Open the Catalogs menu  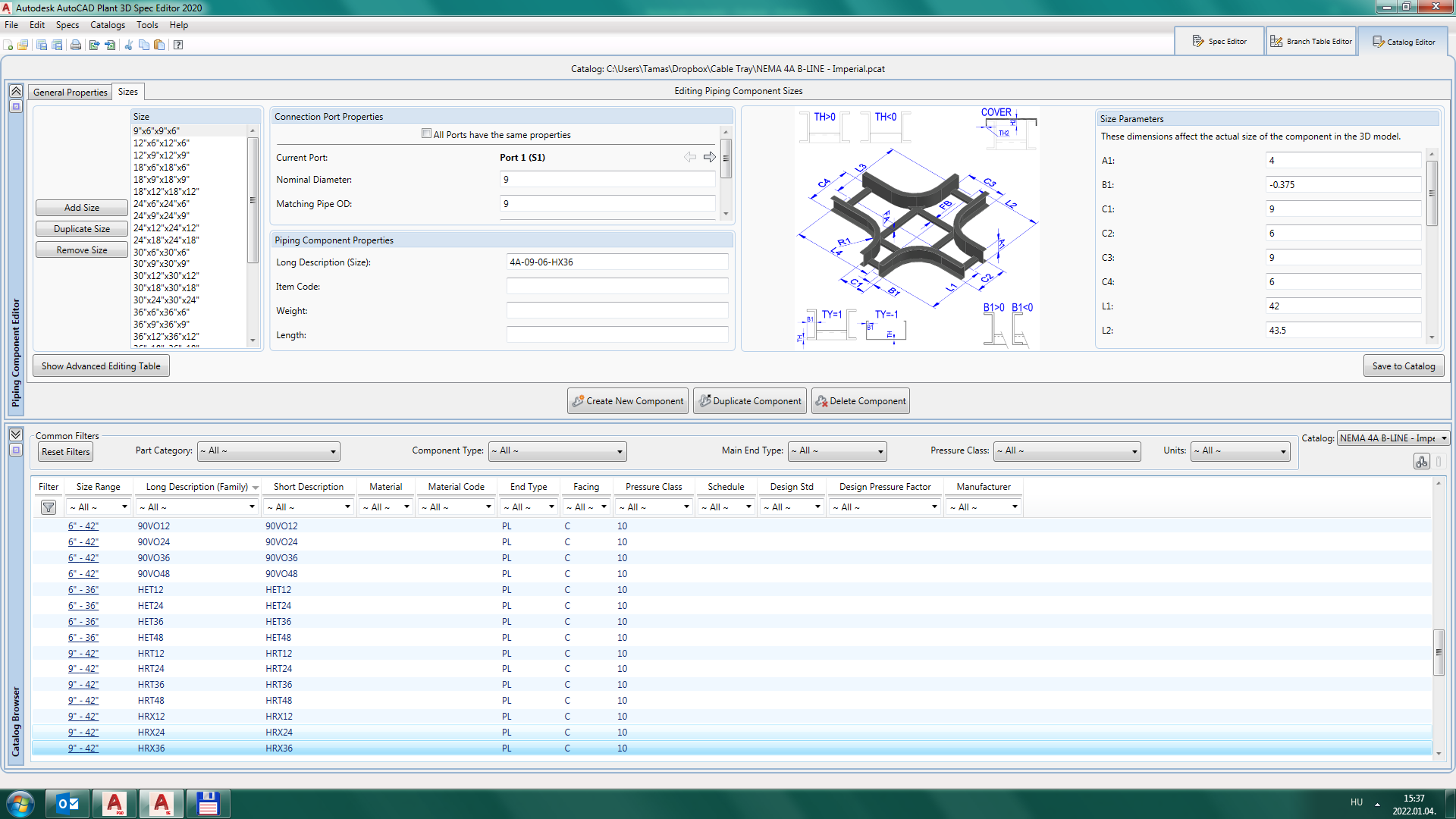(x=108, y=25)
